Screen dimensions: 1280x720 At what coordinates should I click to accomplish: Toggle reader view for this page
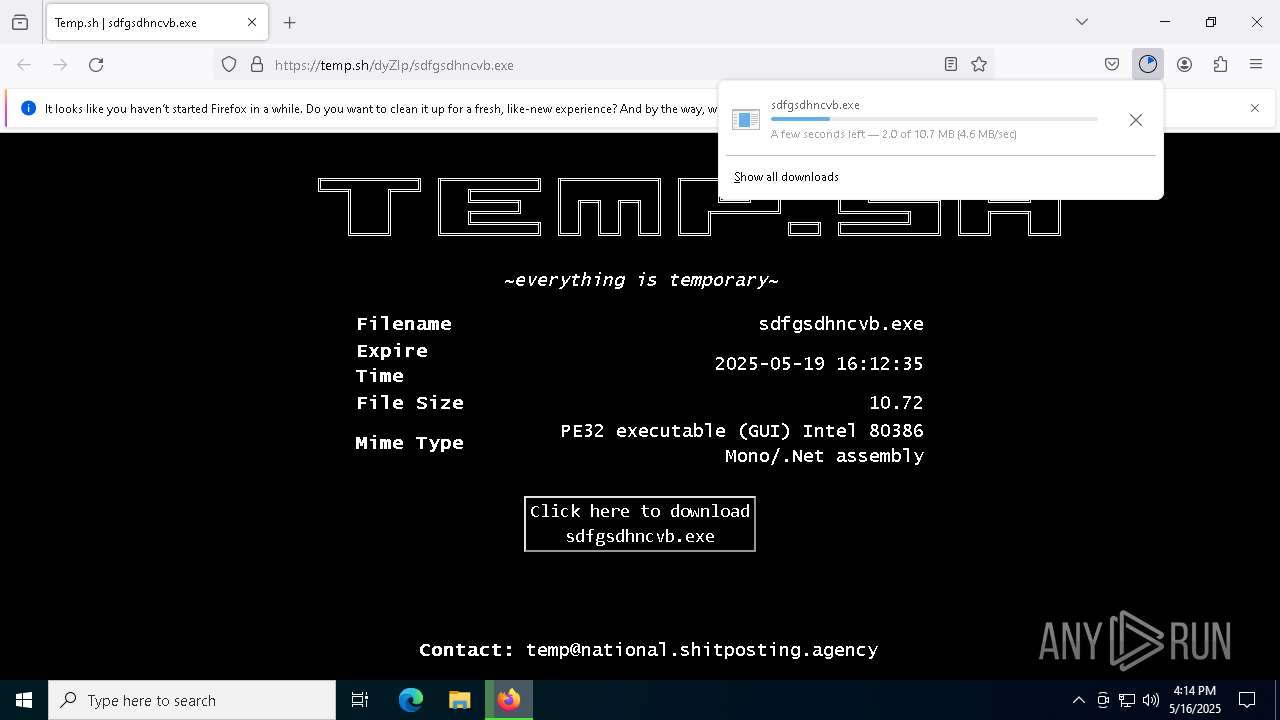tap(951, 65)
